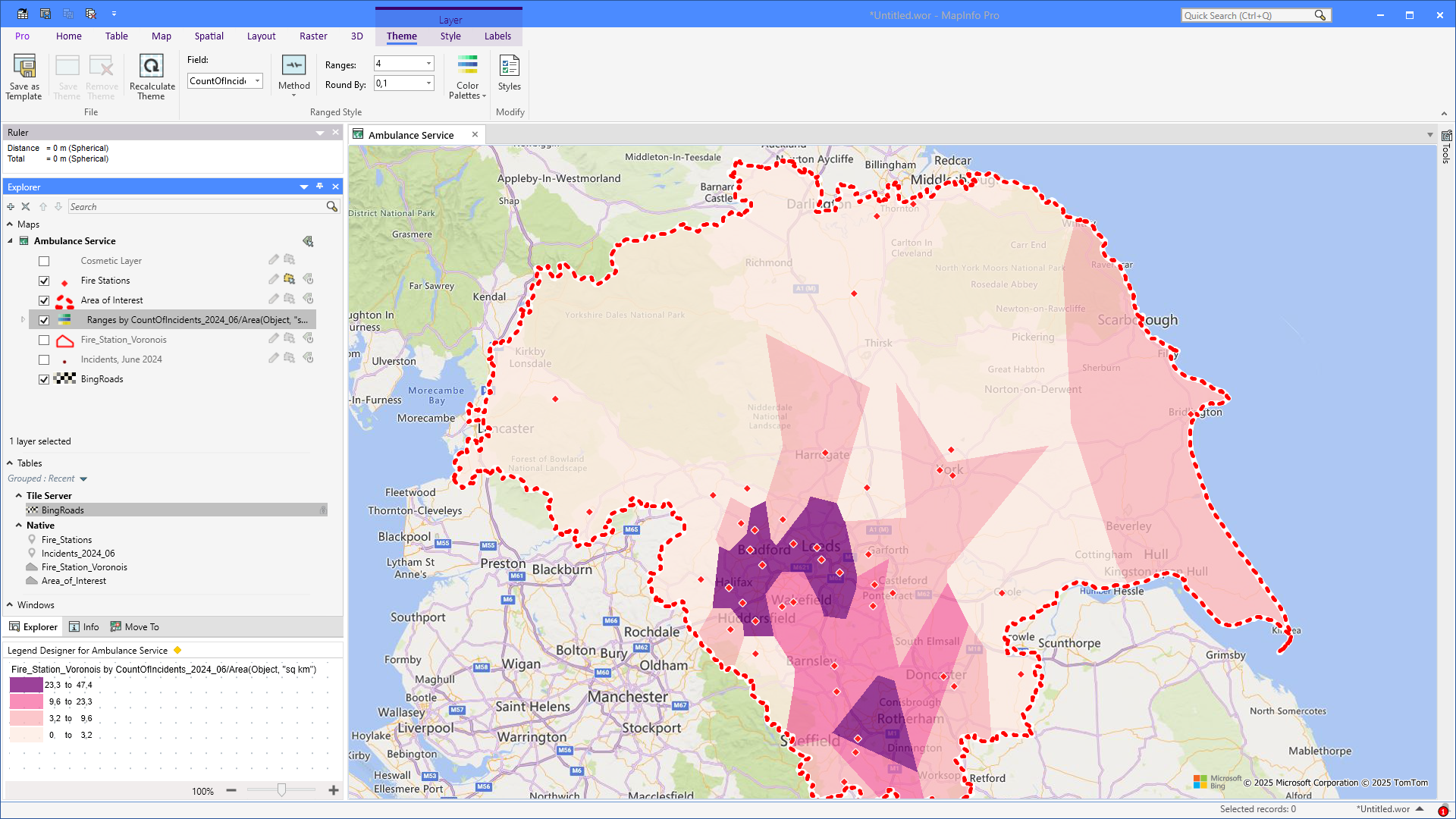Viewport: 1456px width, 819px height.
Task: Open the Field dropdown CountOfIncidents
Action: [x=258, y=81]
